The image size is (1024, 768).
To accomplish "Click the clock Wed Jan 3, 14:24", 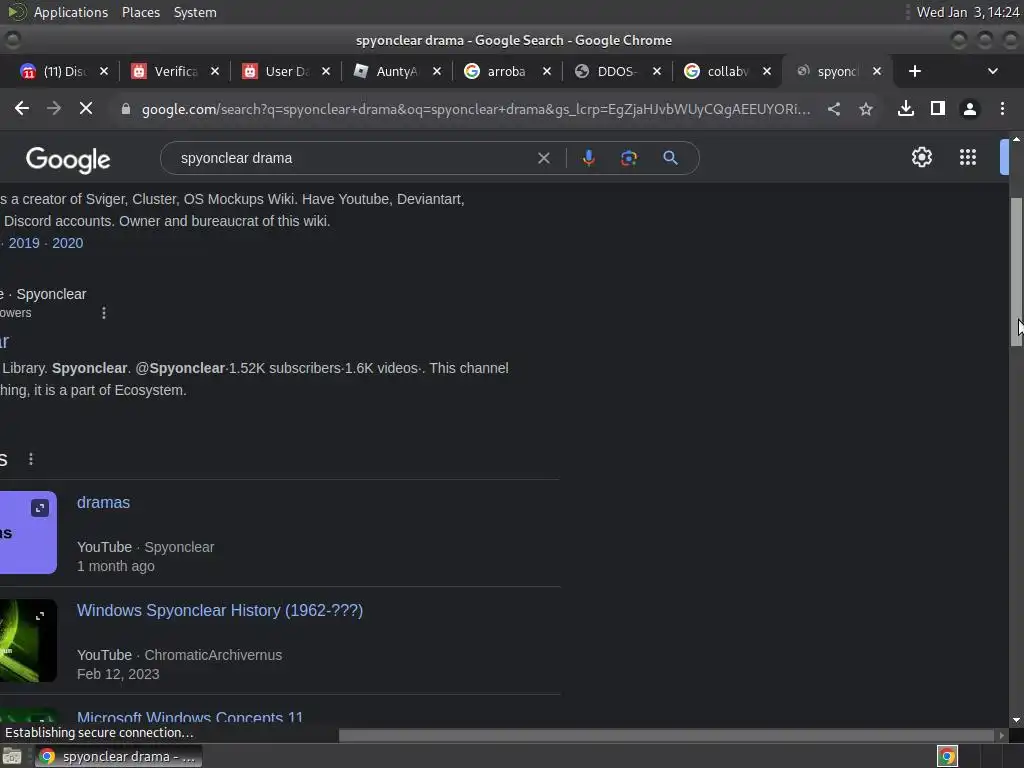I will click(x=968, y=12).
